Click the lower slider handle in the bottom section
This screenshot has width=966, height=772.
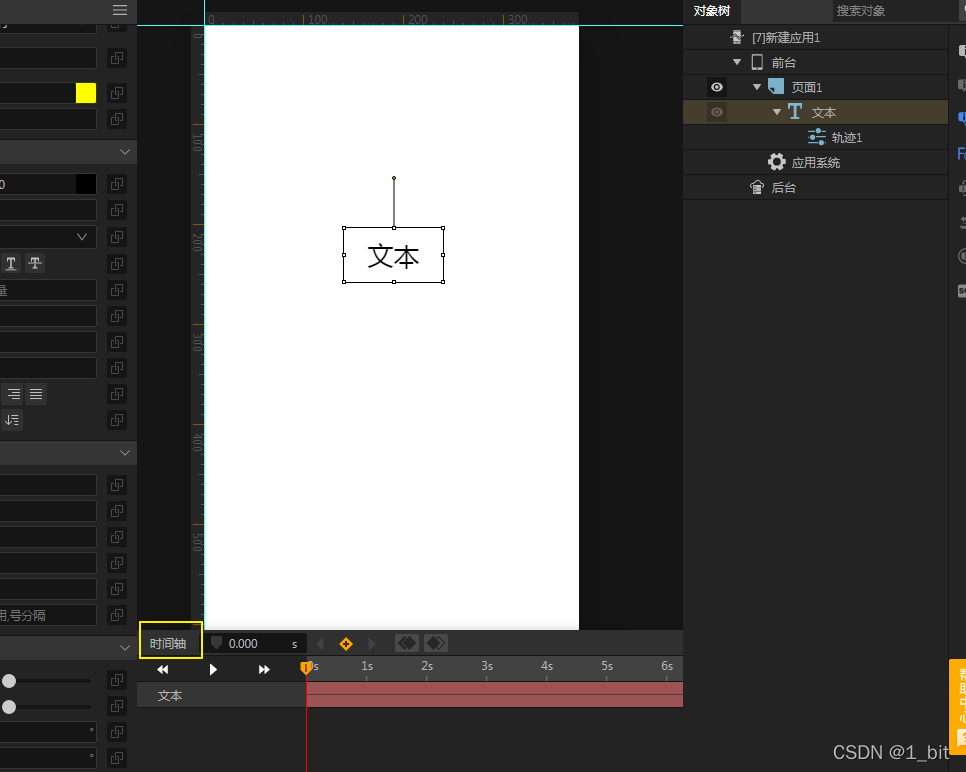pyautogui.click(x=9, y=707)
